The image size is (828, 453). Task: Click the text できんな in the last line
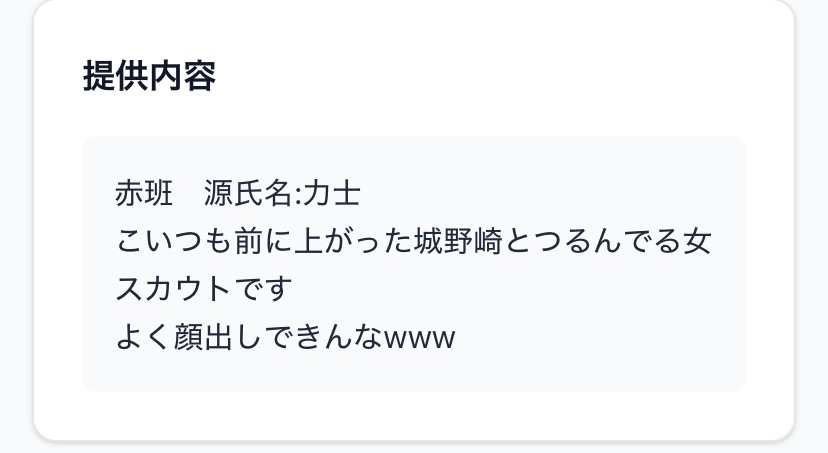pyautogui.click(x=323, y=337)
